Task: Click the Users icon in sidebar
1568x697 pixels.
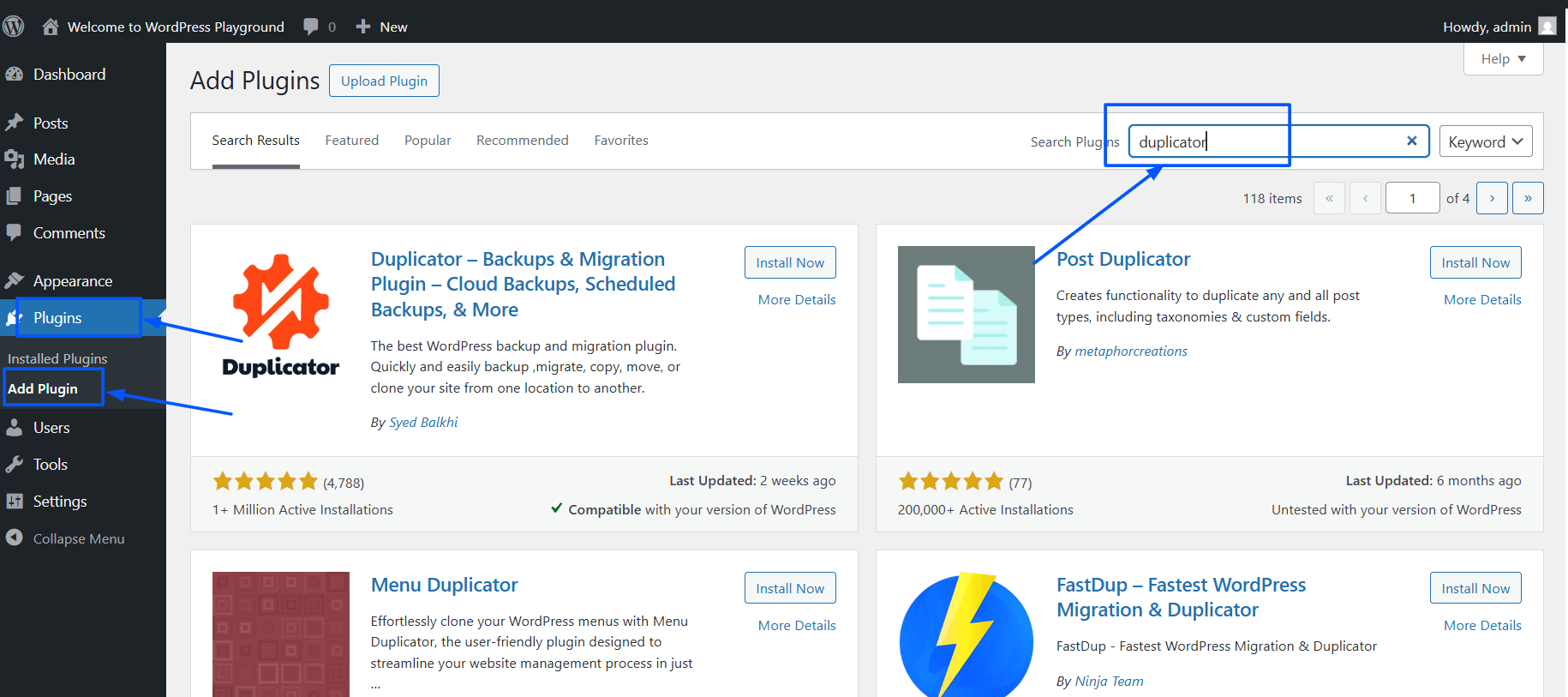Action: [15, 427]
